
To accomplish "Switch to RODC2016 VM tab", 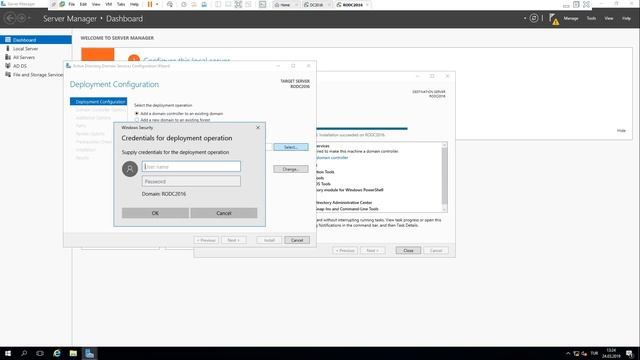I will (x=352, y=5).
